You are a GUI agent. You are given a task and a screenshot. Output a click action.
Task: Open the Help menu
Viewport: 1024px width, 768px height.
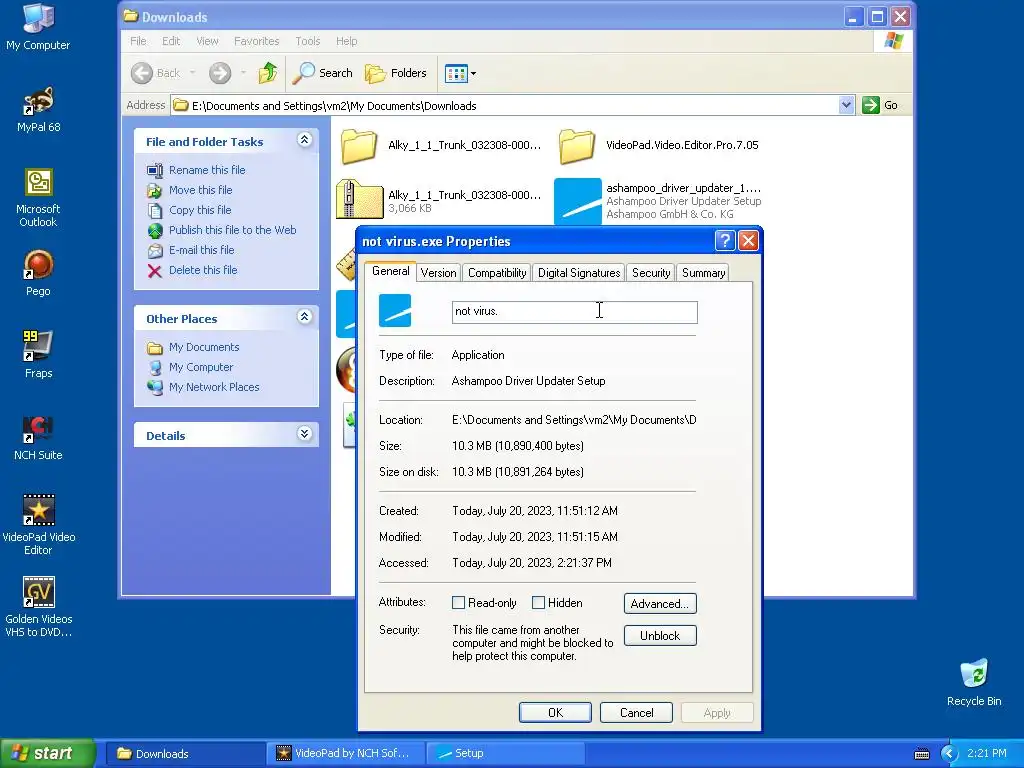(x=346, y=41)
